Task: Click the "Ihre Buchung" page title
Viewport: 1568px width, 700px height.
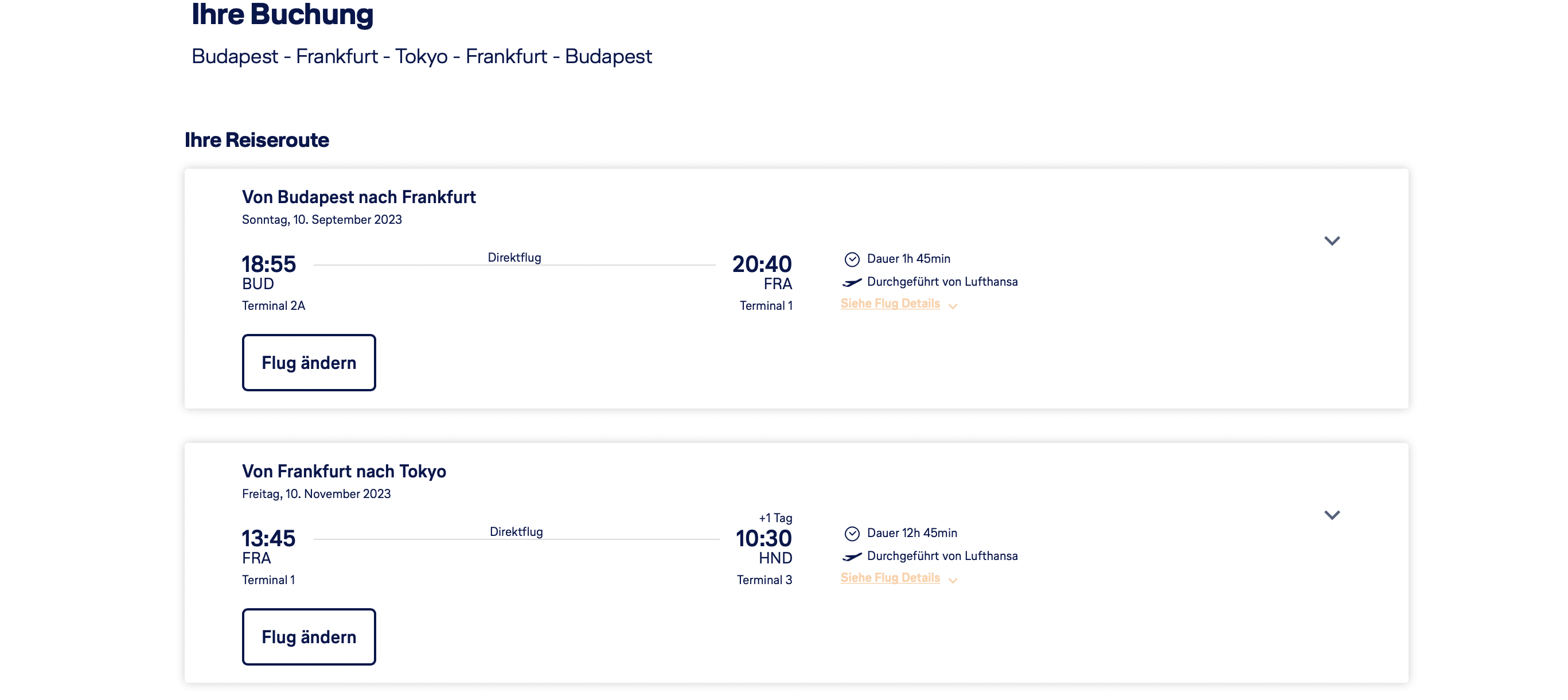Action: (282, 14)
